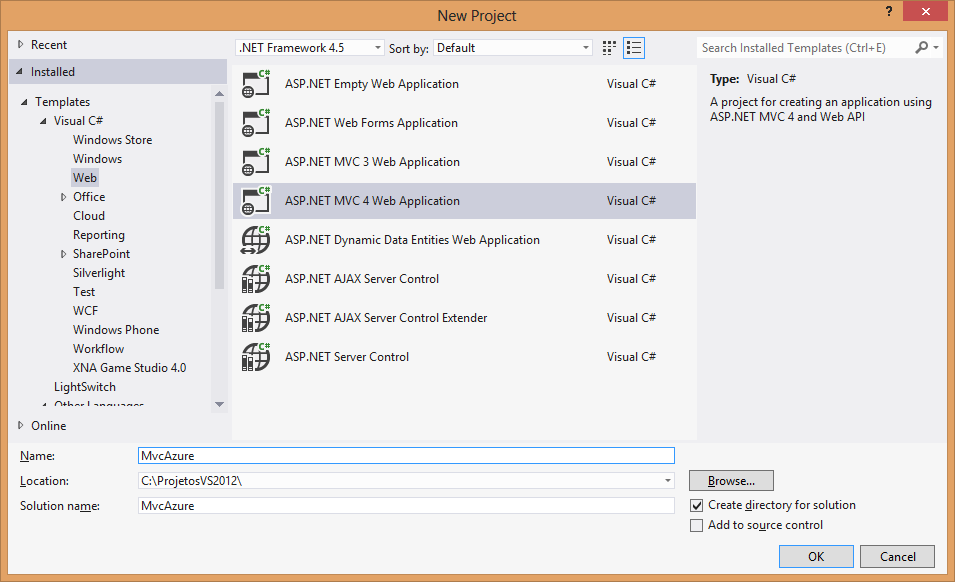Viewport: 955px width, 582px height.
Task: Open the Sort by Default dropdown
Action: [x=585, y=47]
